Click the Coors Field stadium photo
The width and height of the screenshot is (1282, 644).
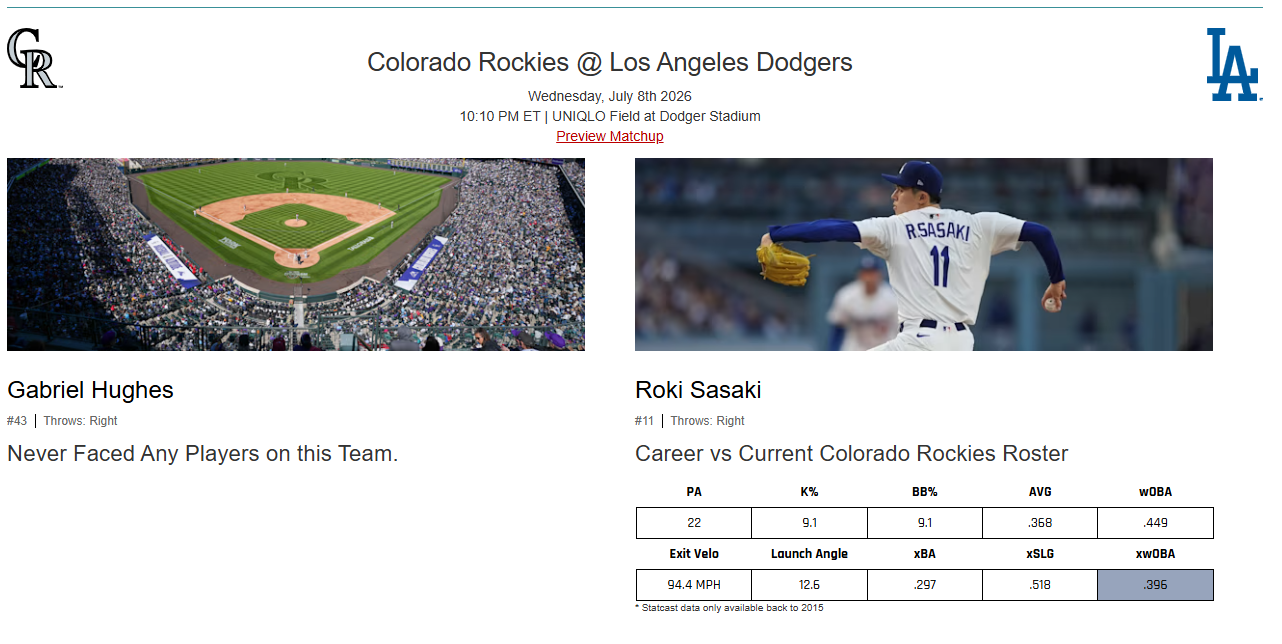click(296, 254)
